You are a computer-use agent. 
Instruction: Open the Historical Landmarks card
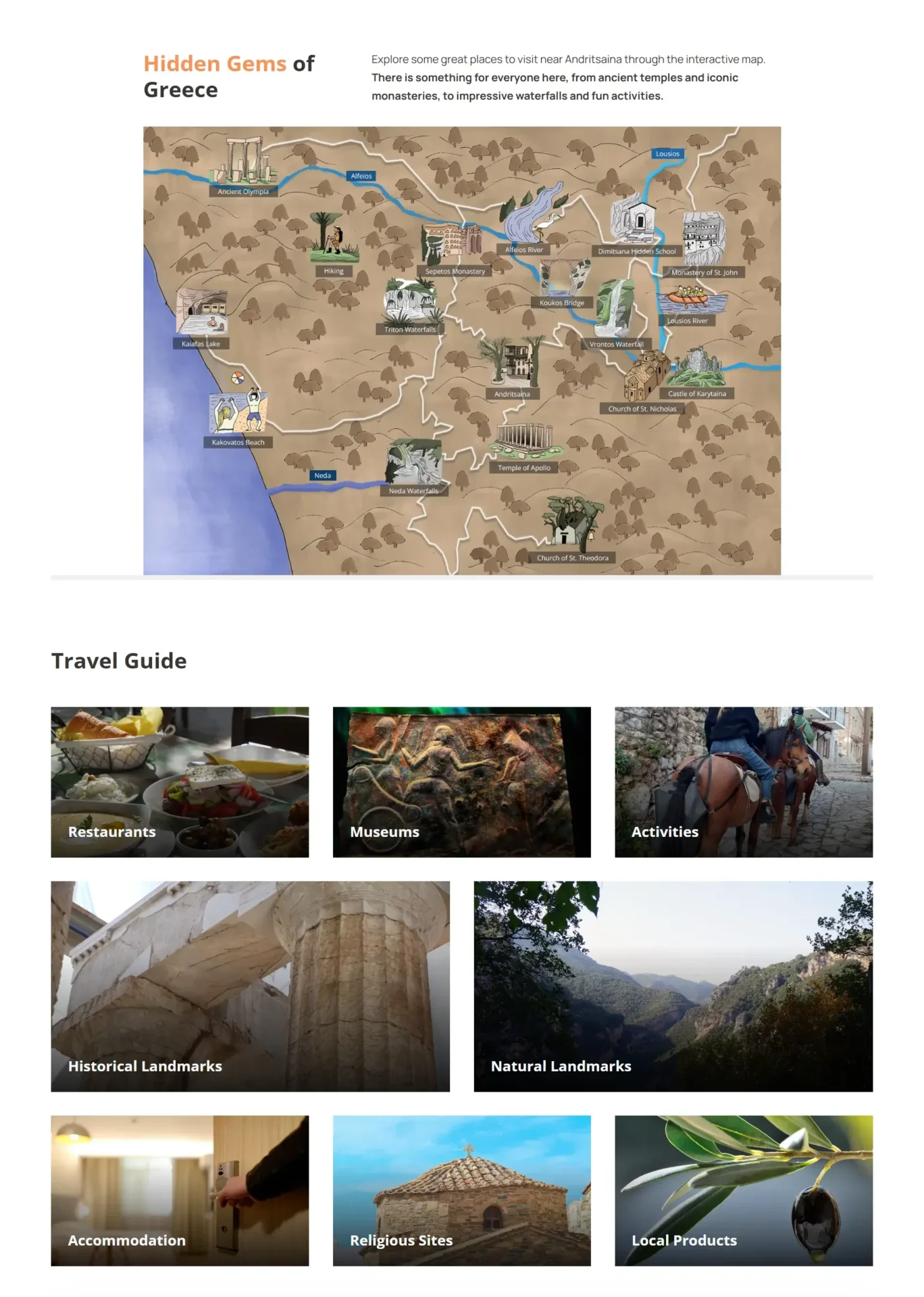pos(251,986)
